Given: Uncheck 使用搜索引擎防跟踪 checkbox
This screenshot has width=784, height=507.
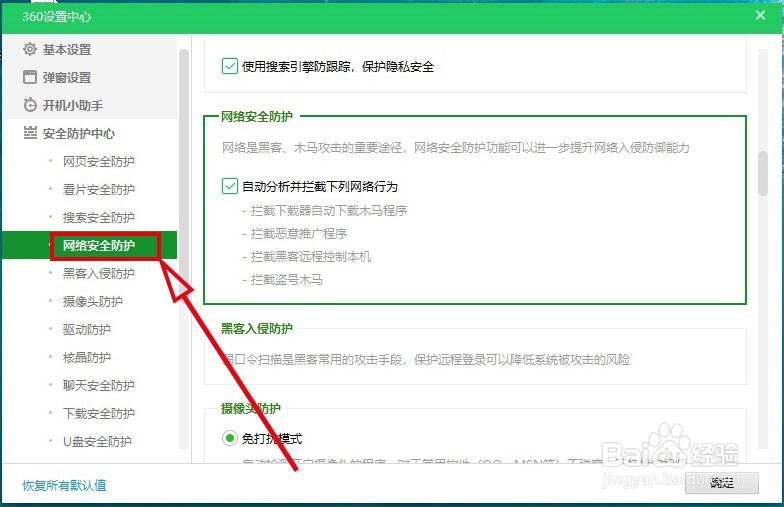Looking at the screenshot, I should 230,66.
